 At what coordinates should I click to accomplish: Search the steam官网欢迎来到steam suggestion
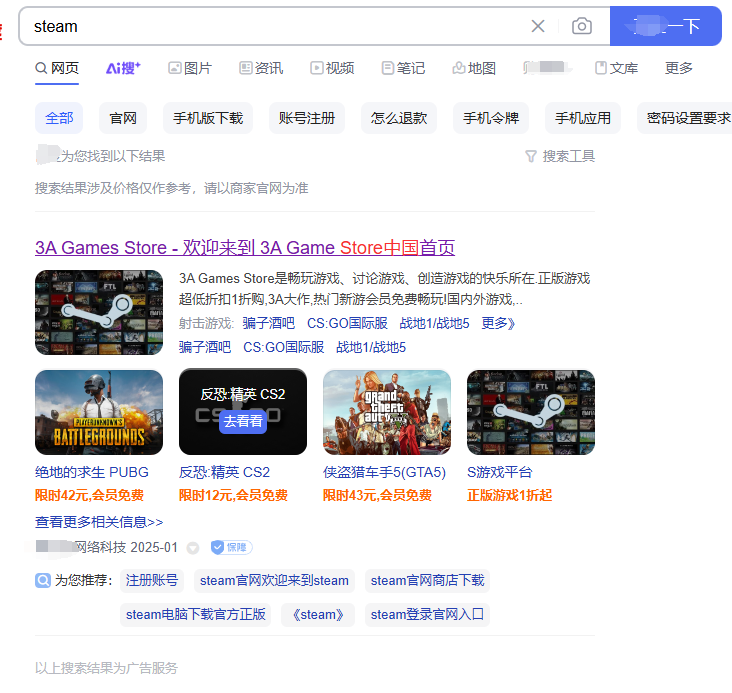pyautogui.click(x=274, y=581)
